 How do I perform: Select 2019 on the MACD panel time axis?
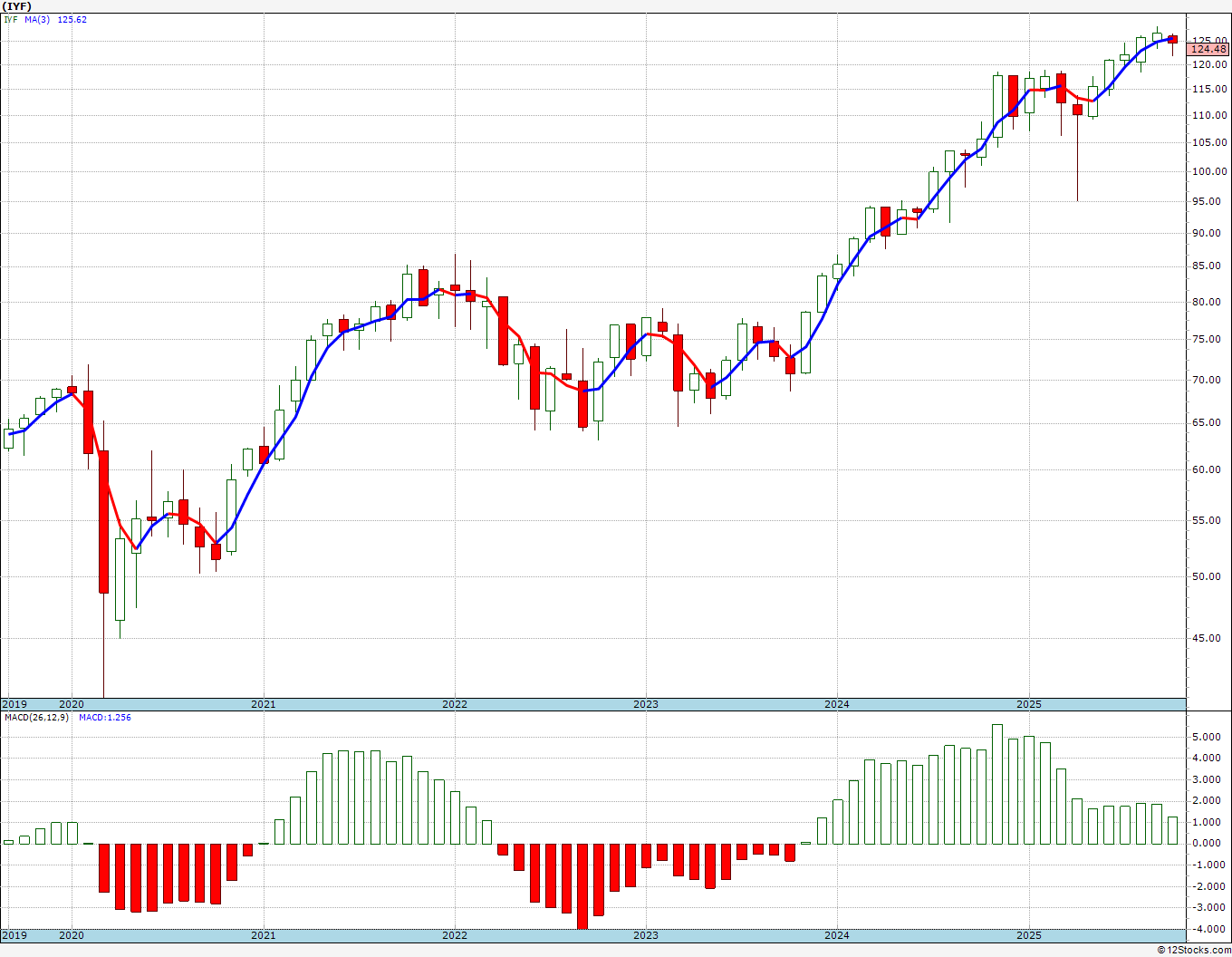[14, 935]
